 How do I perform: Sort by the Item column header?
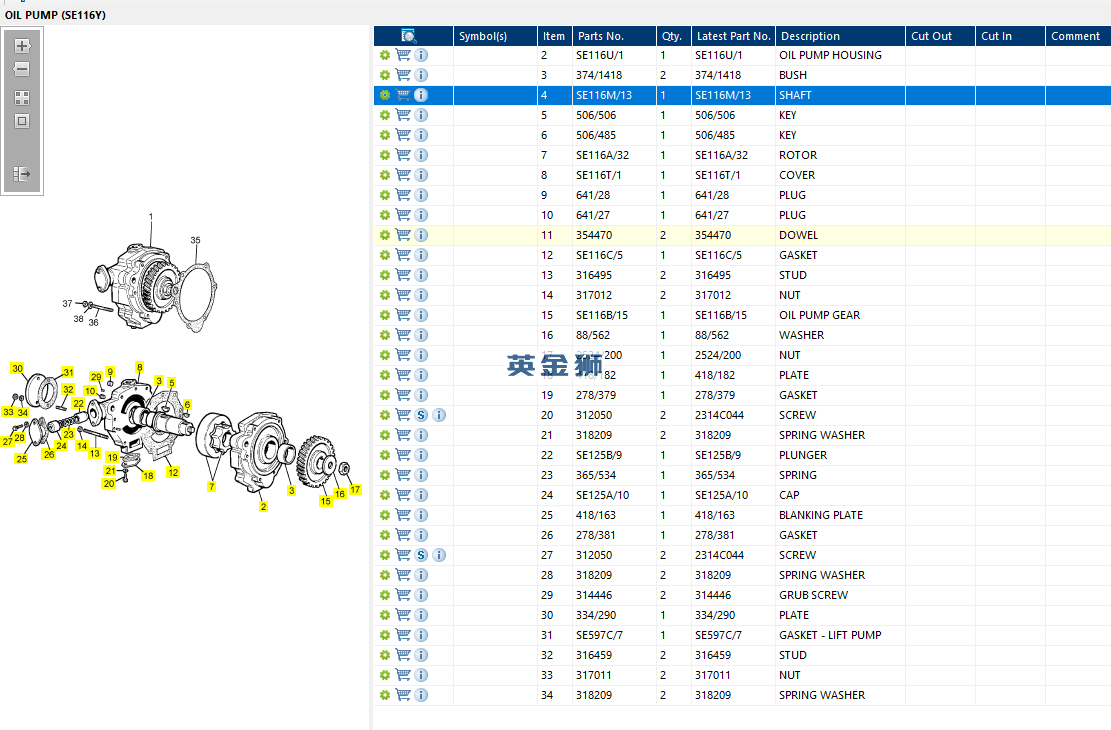(x=555, y=36)
